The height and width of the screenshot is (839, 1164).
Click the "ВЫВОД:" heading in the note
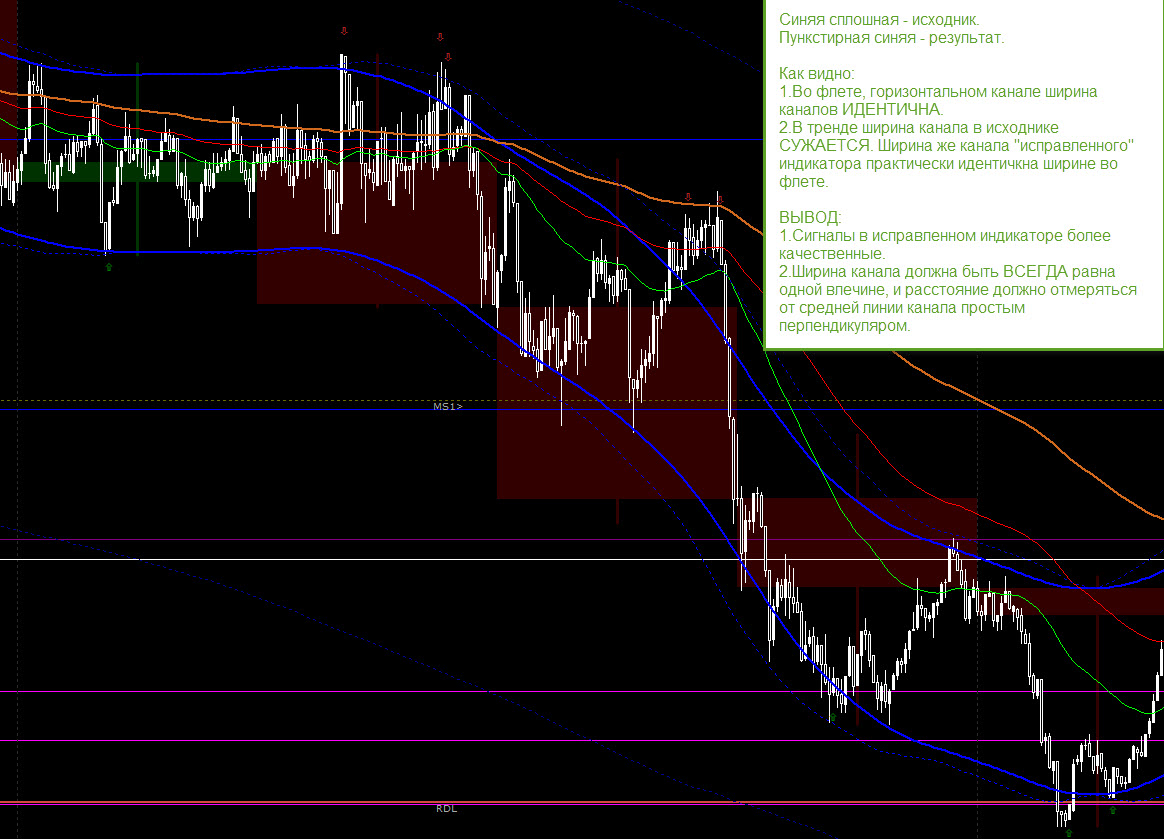810,218
